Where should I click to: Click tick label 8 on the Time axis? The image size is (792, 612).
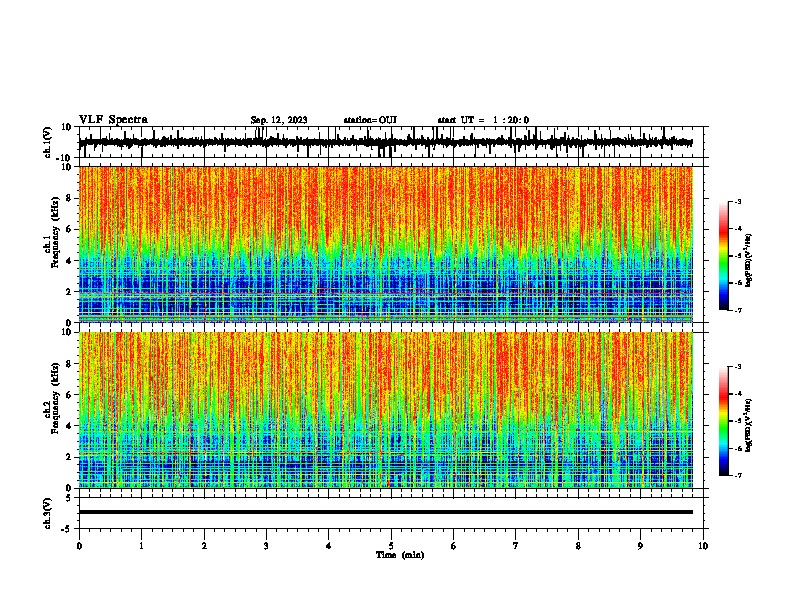[578, 546]
